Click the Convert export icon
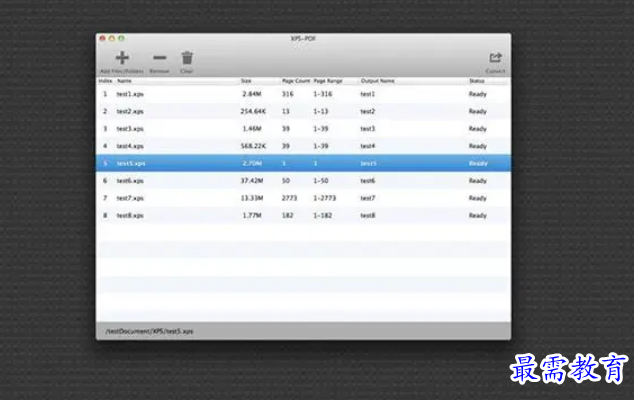Viewport: 634px width, 400px height. click(x=495, y=58)
